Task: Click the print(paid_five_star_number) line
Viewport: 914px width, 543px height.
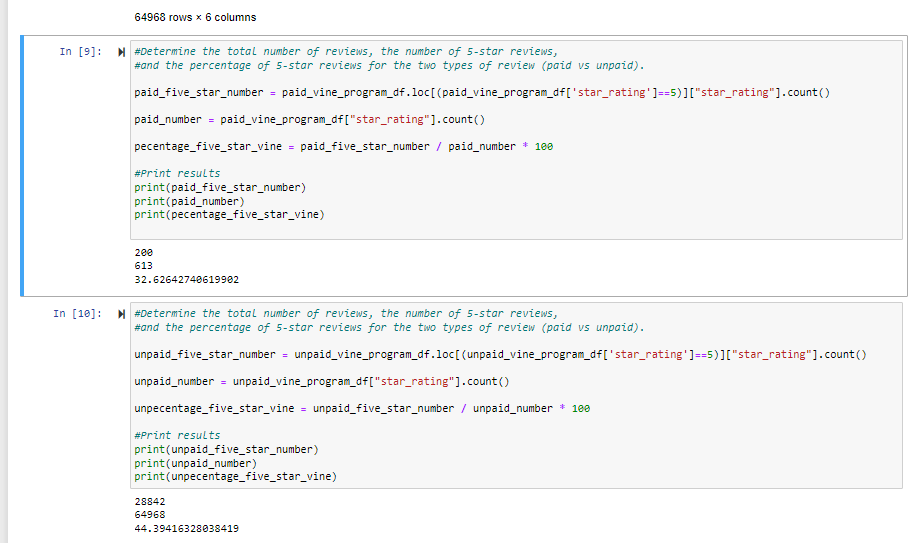Action: click(220, 188)
